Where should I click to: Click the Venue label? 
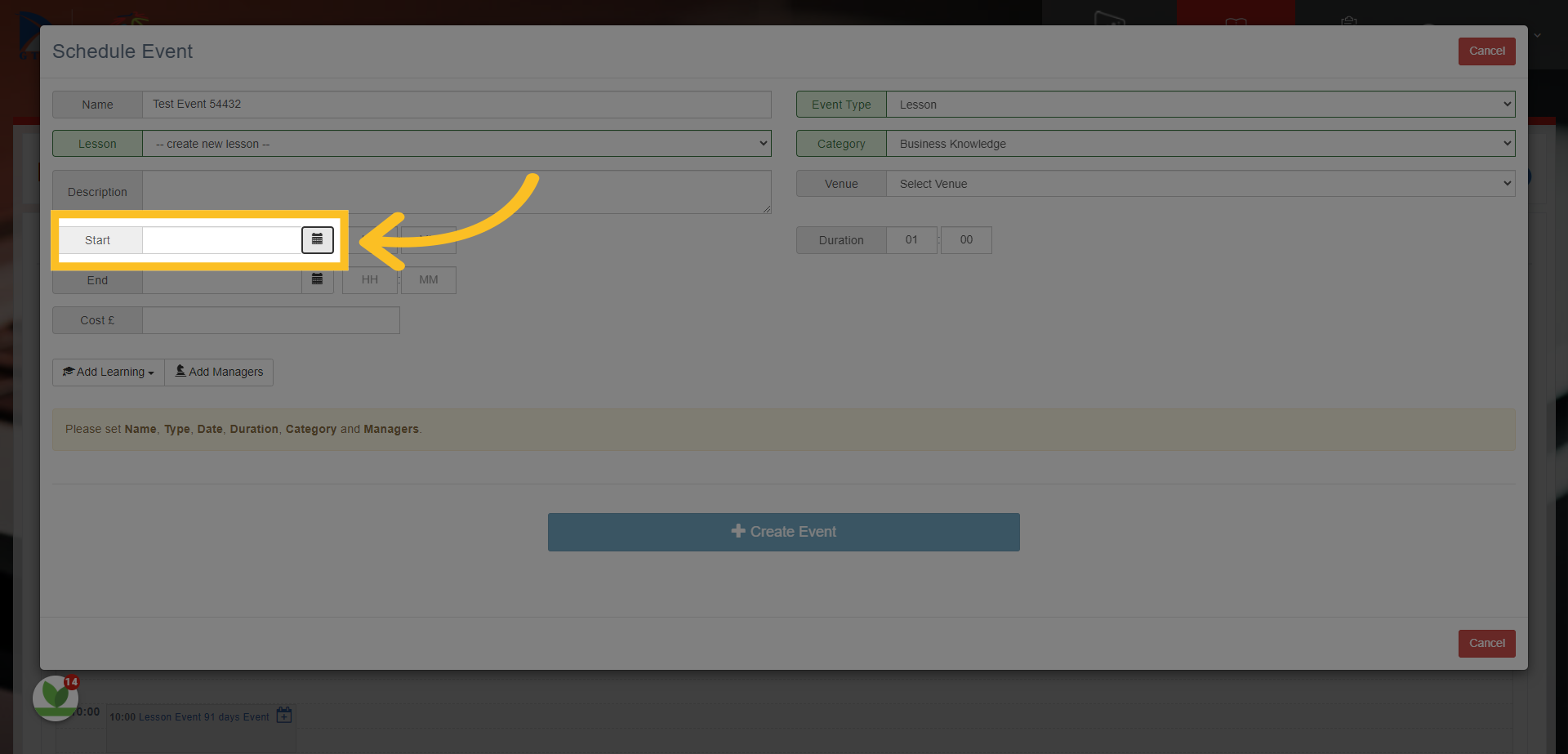tap(841, 184)
